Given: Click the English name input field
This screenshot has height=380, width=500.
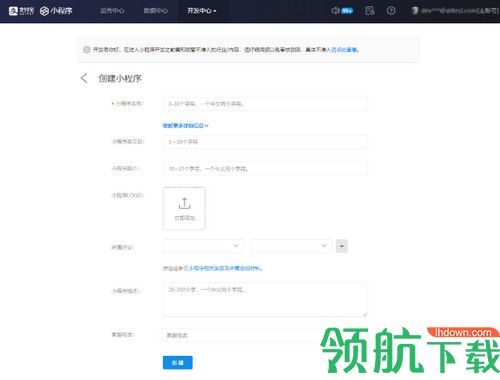Looking at the screenshot, I should click(x=265, y=142).
